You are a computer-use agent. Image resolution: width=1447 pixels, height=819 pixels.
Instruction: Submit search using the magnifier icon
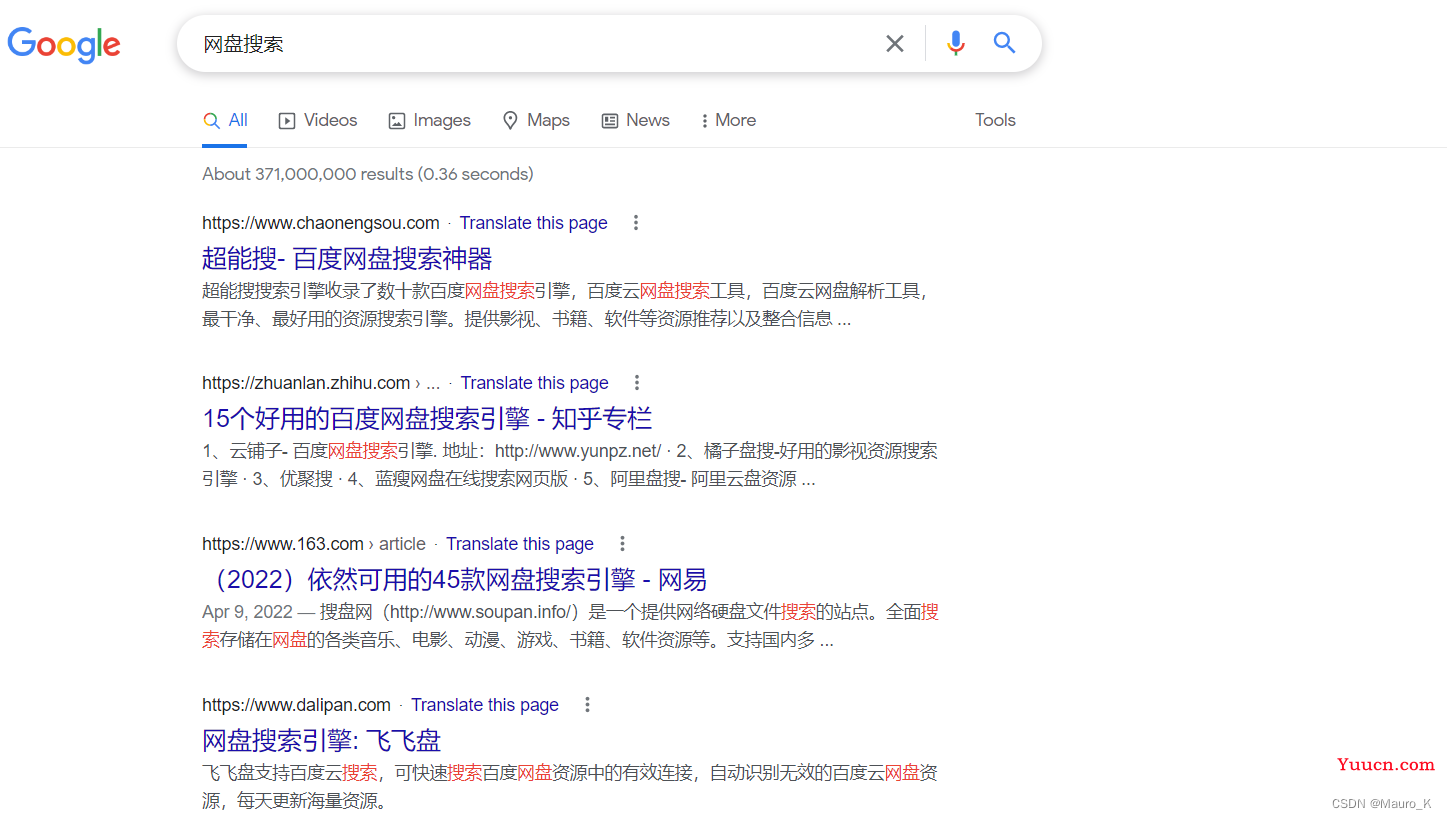(1004, 43)
